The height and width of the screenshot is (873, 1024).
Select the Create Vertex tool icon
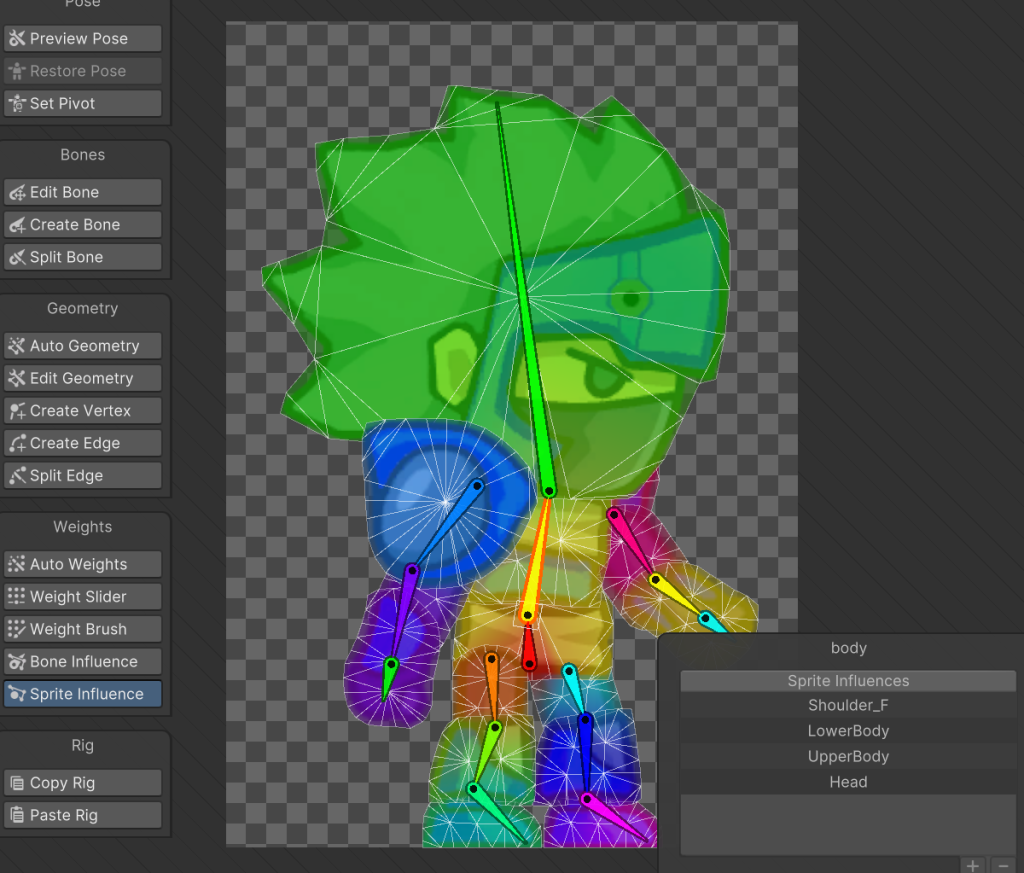tap(17, 411)
